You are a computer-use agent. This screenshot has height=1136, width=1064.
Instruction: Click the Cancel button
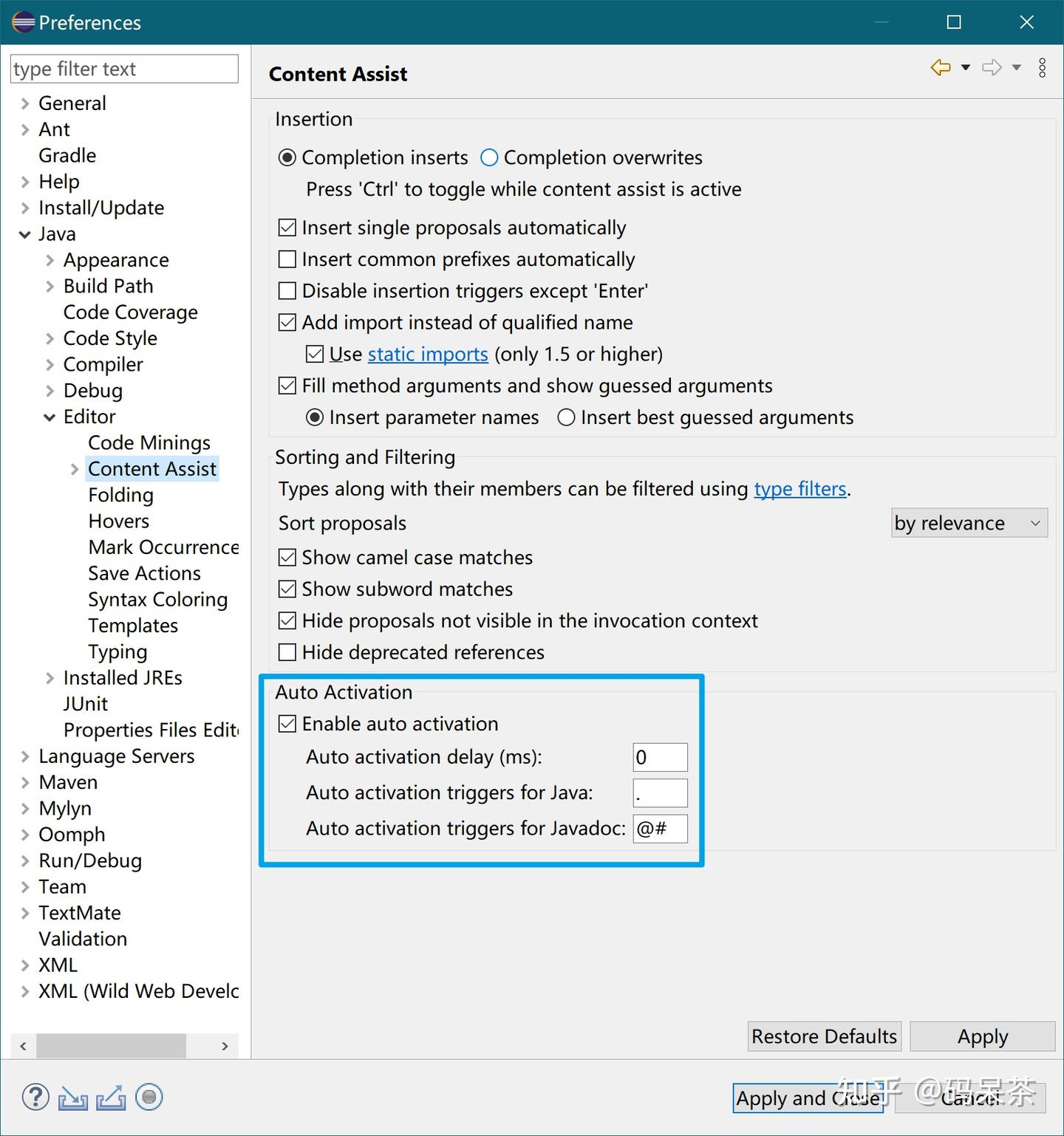pos(970,1098)
